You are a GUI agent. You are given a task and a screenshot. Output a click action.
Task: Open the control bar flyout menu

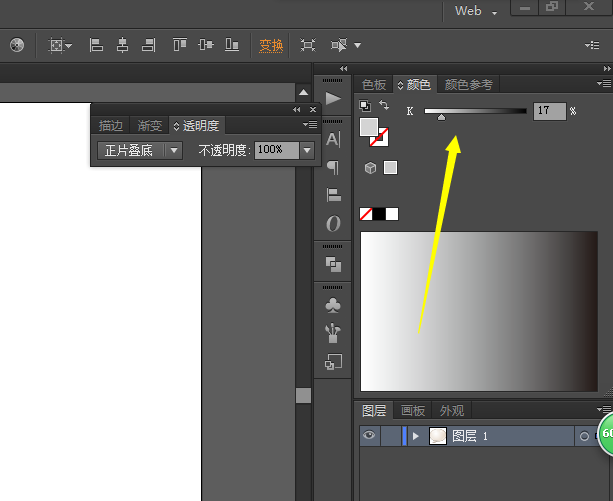click(592, 45)
